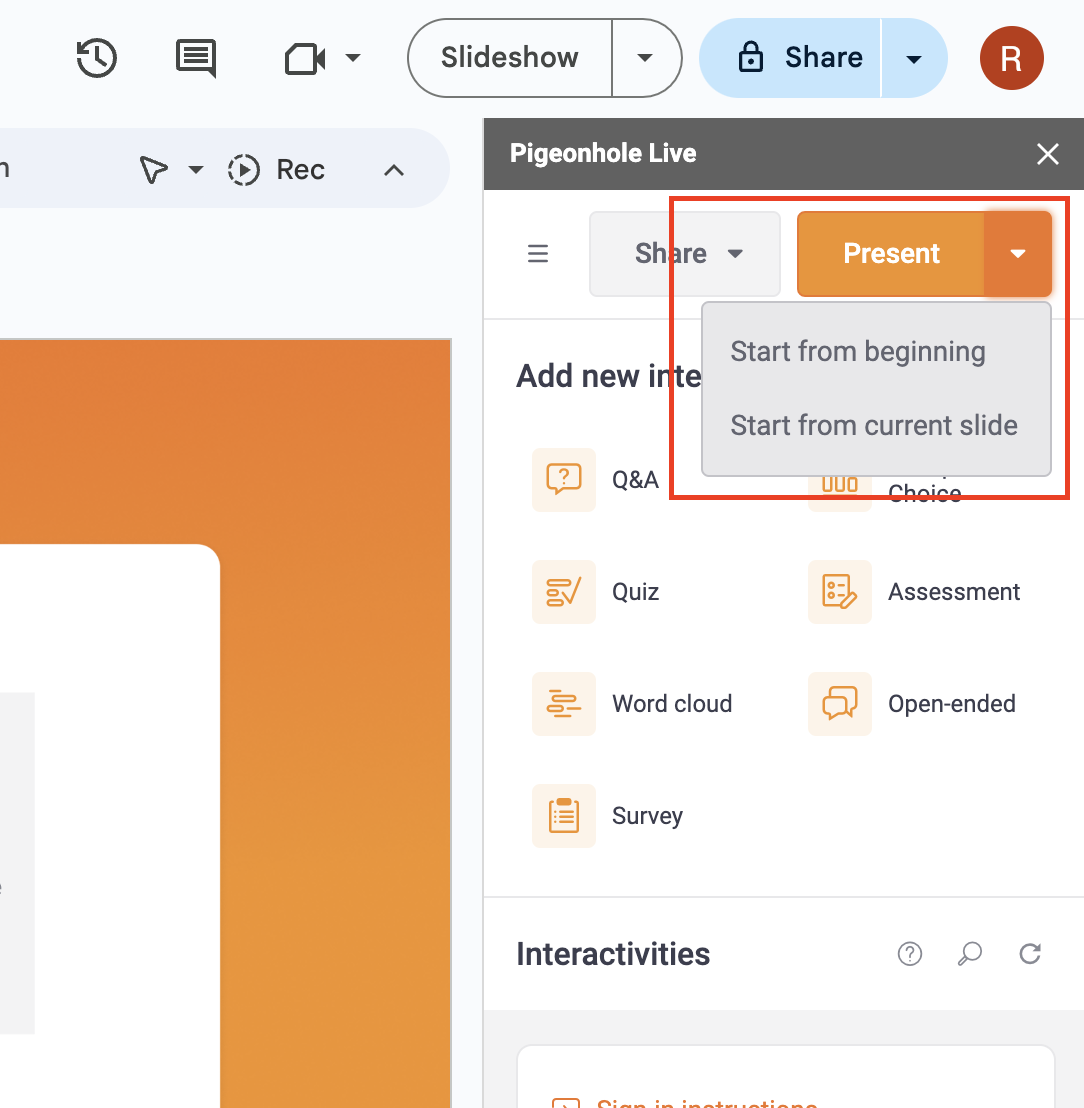The image size is (1084, 1108).
Task: Open Slideshow options dropdown arrow
Action: pyautogui.click(x=645, y=58)
